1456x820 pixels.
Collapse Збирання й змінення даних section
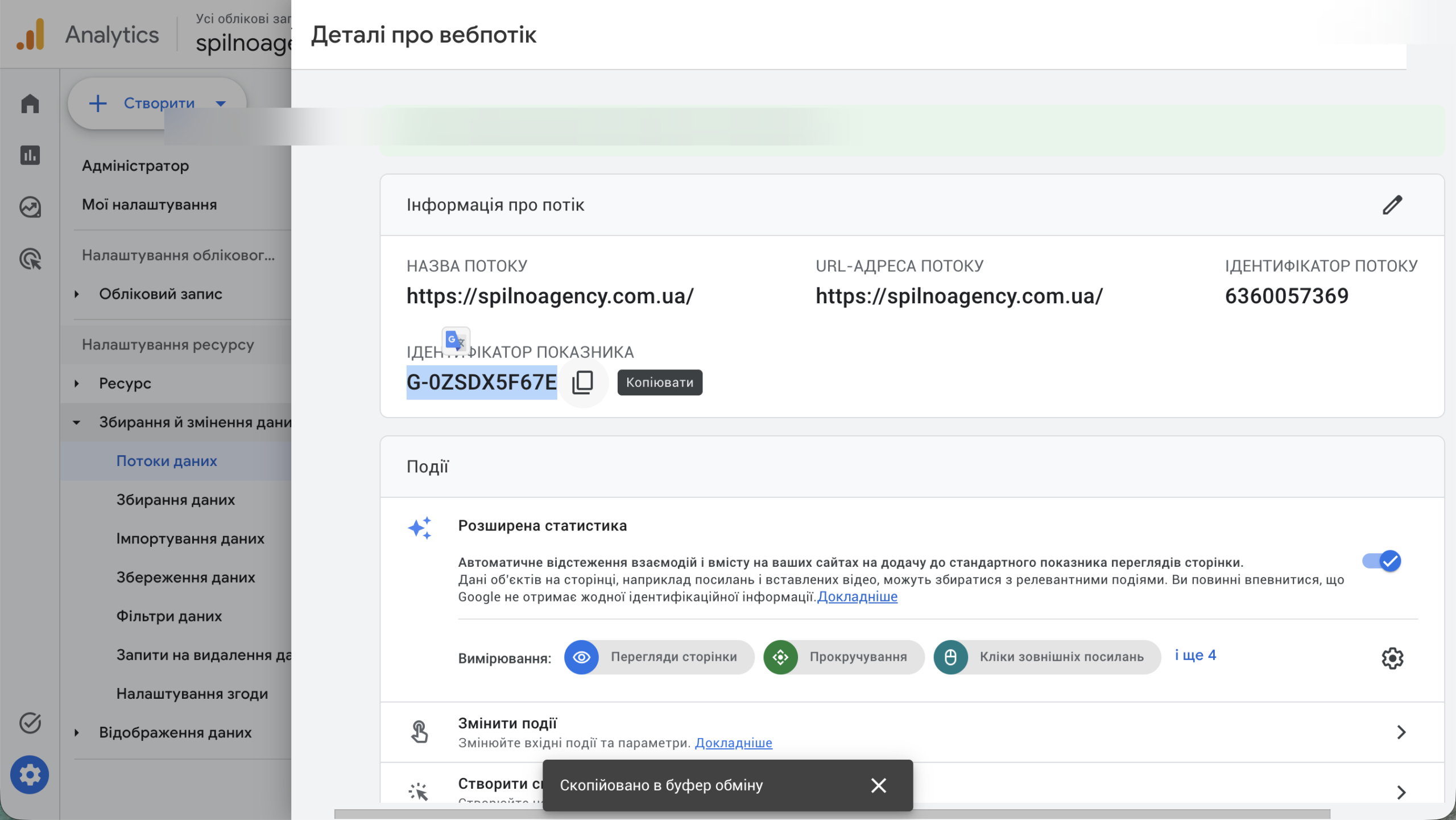77,422
